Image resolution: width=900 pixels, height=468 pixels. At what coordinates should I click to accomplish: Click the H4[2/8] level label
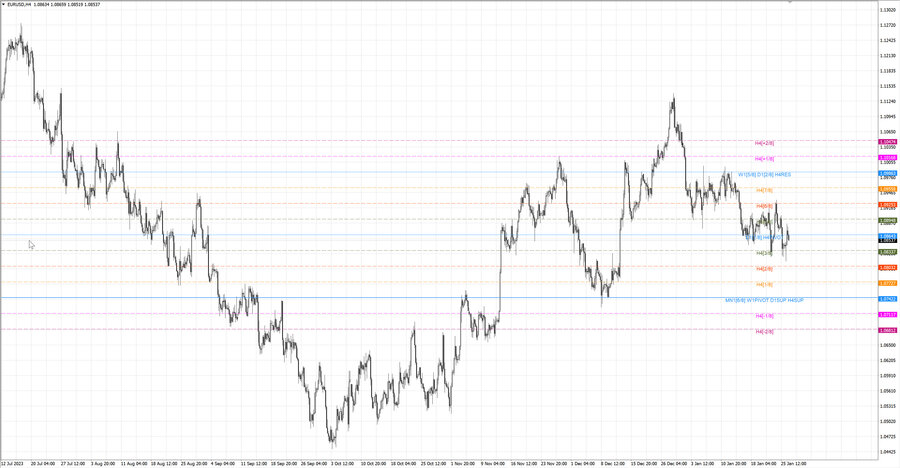765,269
